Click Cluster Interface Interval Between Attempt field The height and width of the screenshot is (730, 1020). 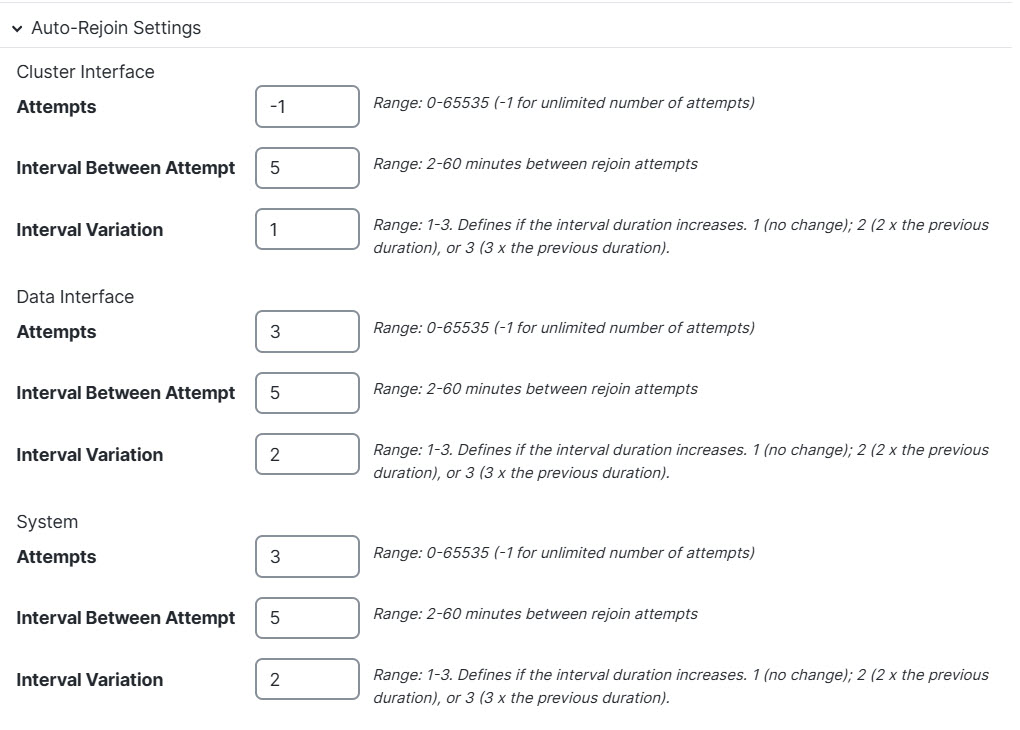tap(307, 167)
